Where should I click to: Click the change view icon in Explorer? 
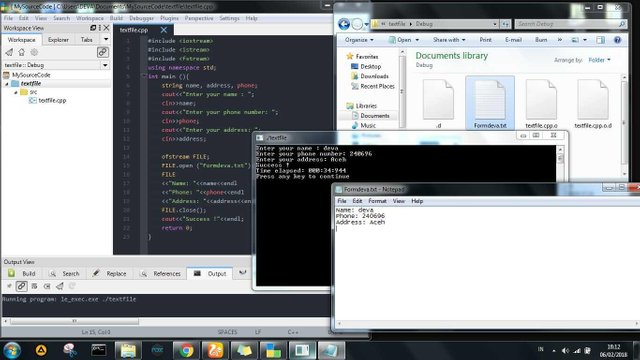[575, 40]
